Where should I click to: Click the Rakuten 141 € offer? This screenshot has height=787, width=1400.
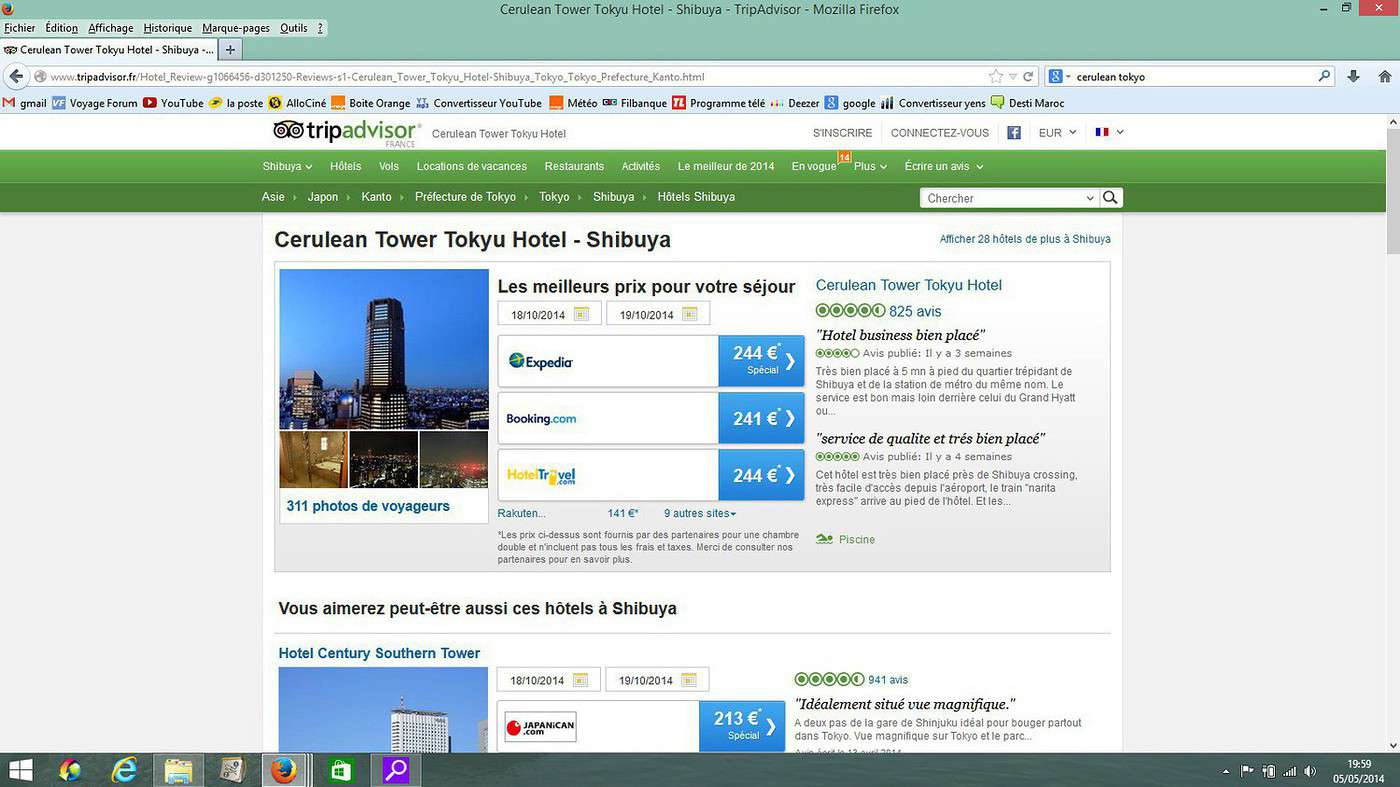(568, 513)
